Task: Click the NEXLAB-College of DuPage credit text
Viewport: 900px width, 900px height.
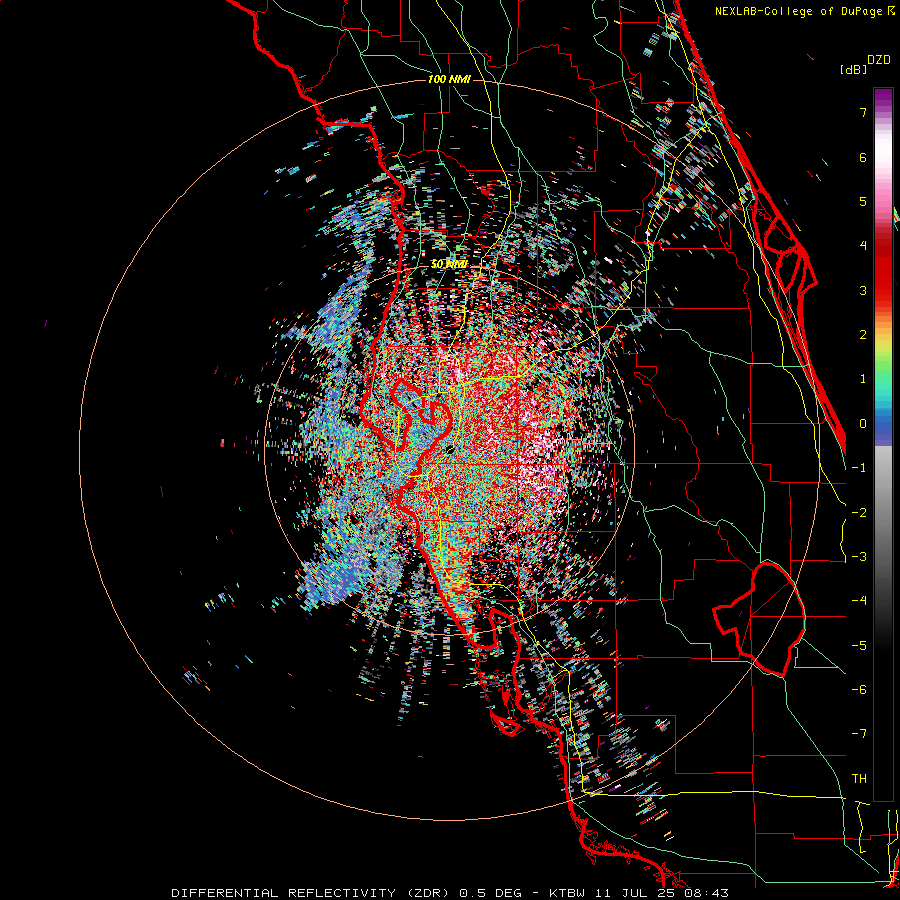Action: pyautogui.click(x=800, y=11)
